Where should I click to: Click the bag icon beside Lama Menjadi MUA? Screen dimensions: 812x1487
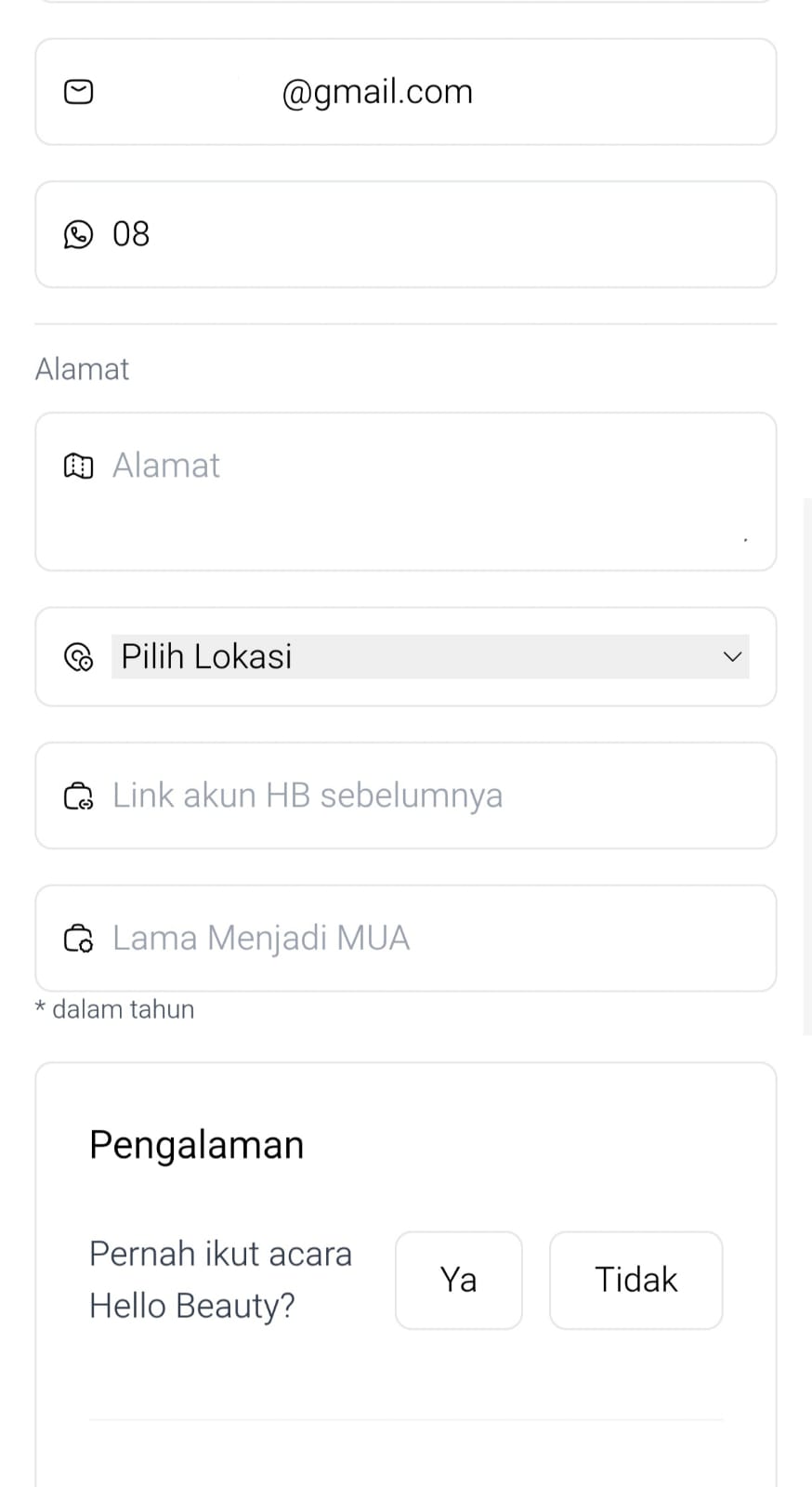coord(79,939)
